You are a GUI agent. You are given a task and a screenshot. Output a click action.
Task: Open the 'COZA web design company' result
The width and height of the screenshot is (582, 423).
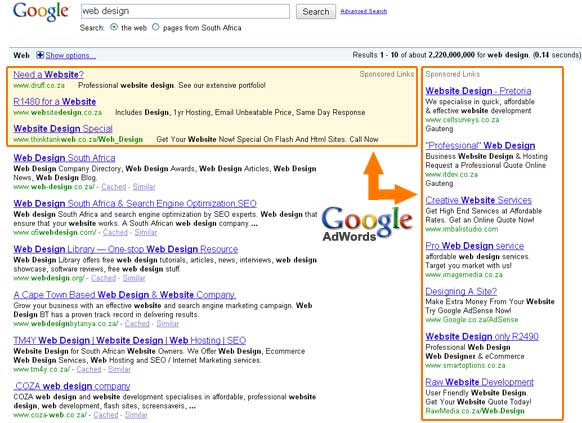[x=72, y=386]
